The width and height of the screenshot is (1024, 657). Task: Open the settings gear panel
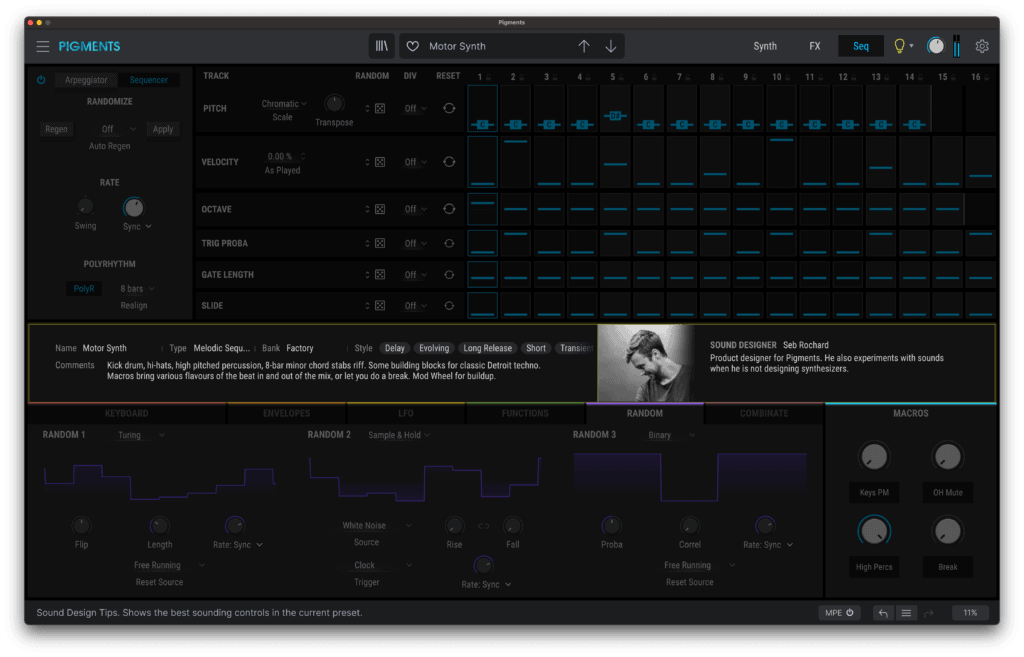(x=982, y=46)
